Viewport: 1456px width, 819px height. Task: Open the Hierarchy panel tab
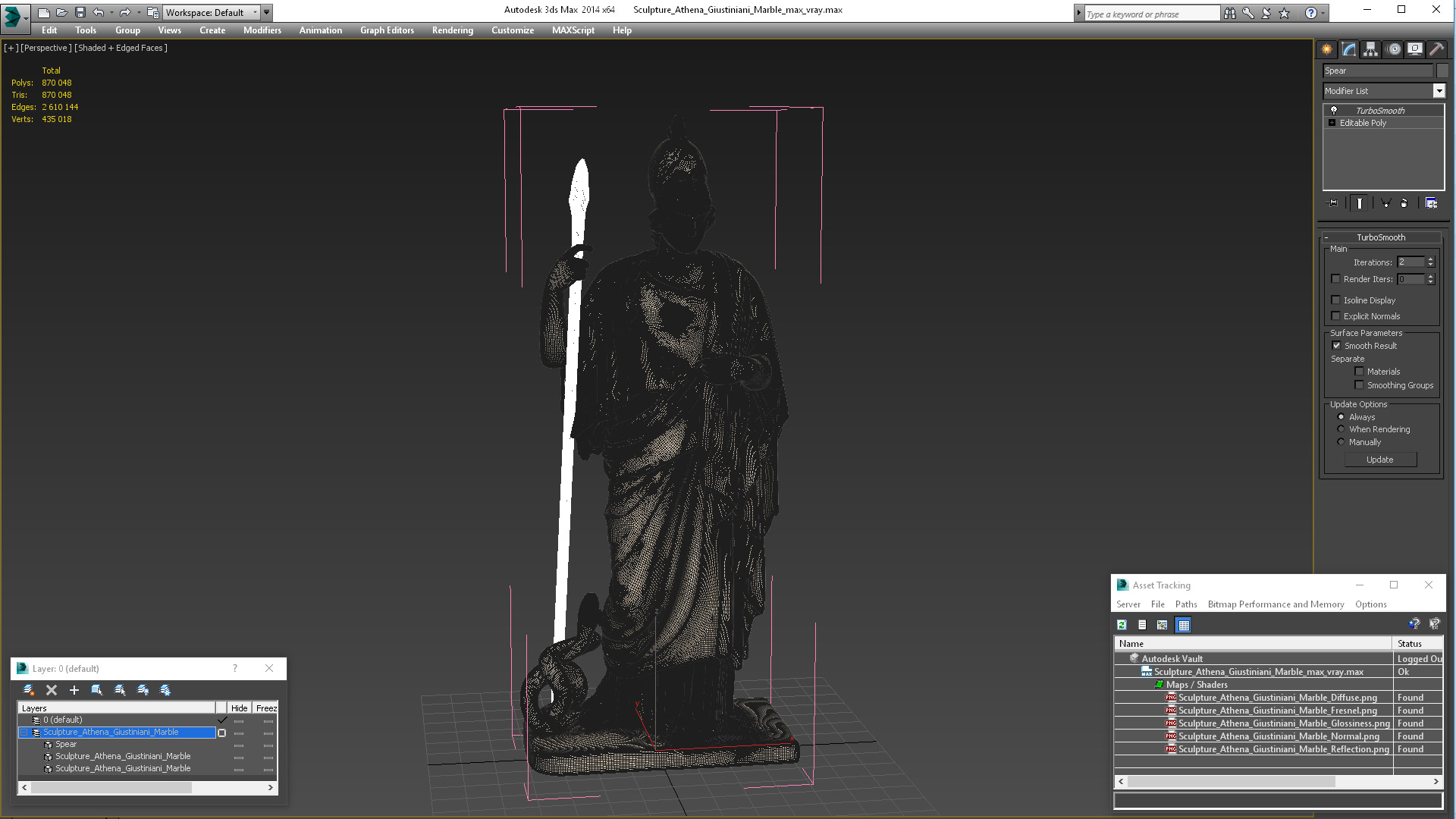[1370, 49]
